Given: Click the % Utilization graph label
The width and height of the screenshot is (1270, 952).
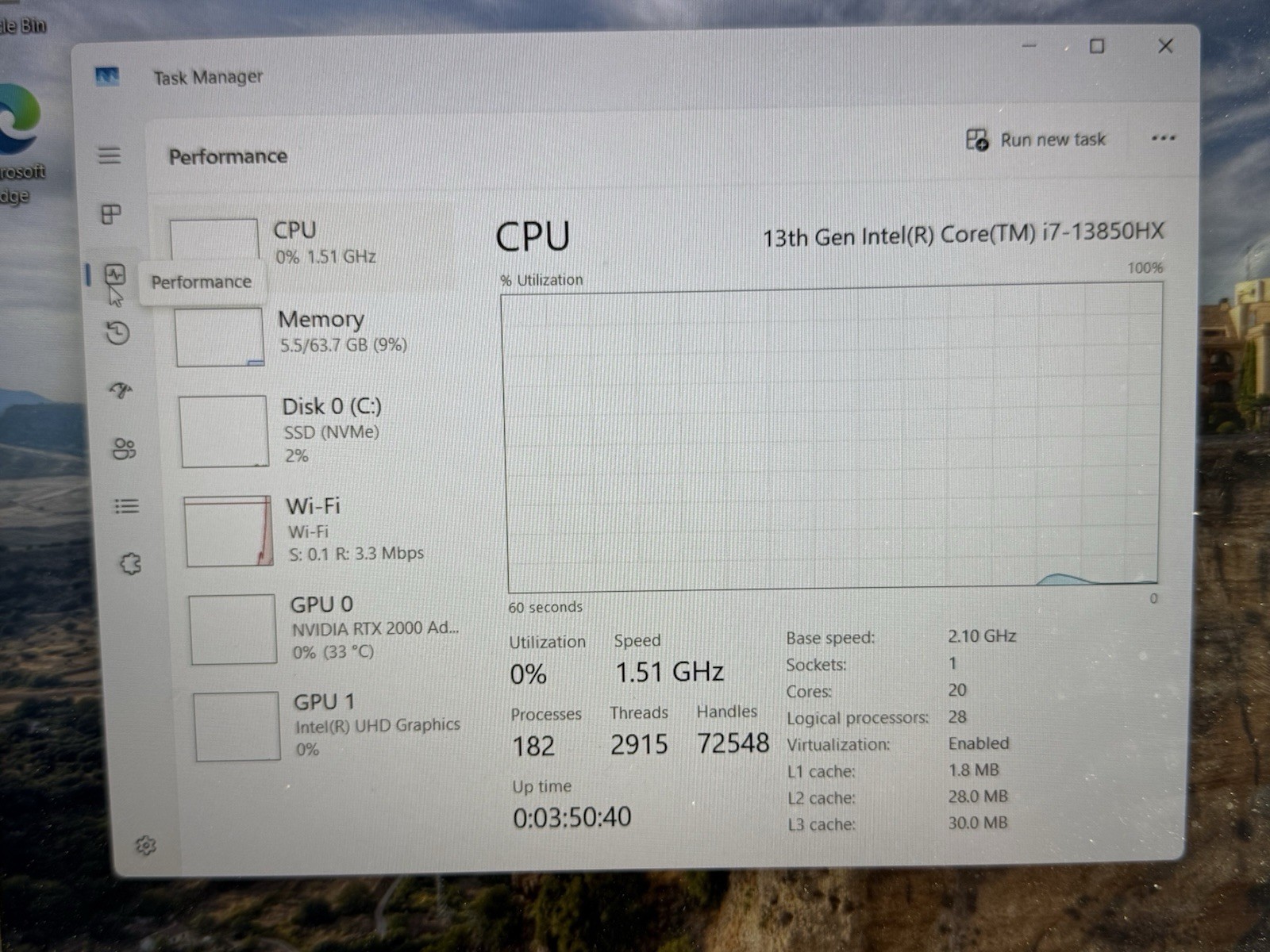Looking at the screenshot, I should pos(541,280).
